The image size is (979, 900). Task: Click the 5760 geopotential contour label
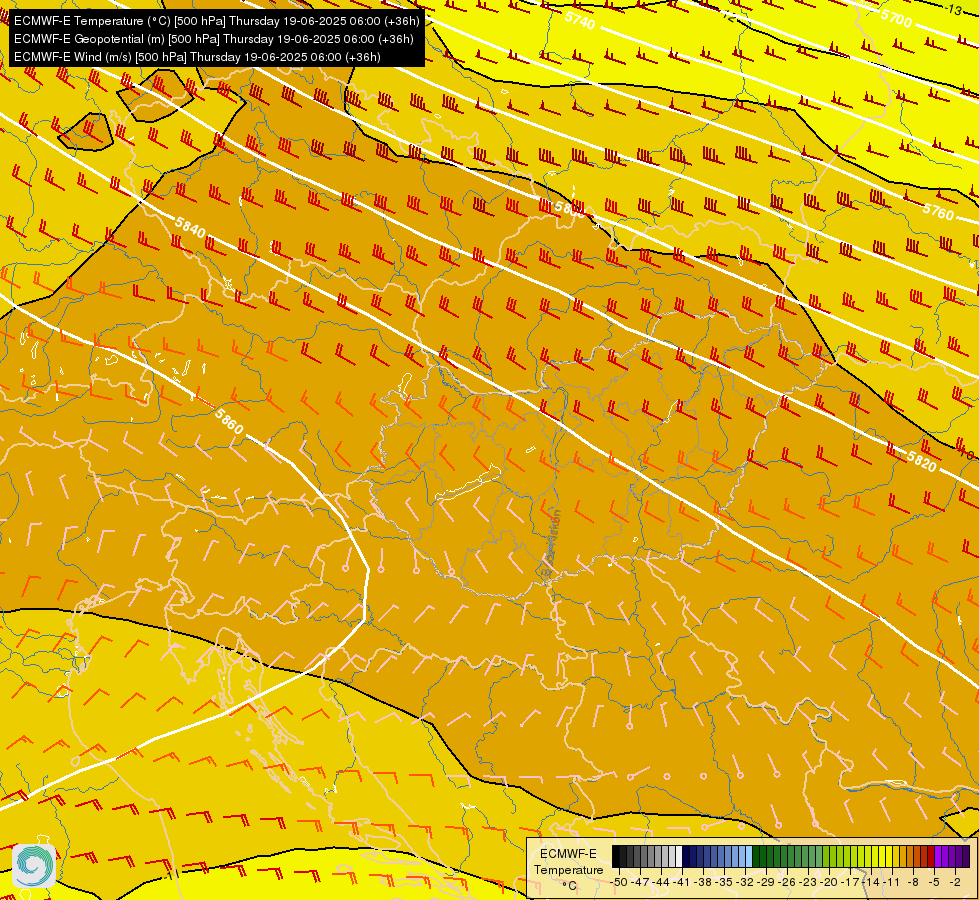[938, 212]
